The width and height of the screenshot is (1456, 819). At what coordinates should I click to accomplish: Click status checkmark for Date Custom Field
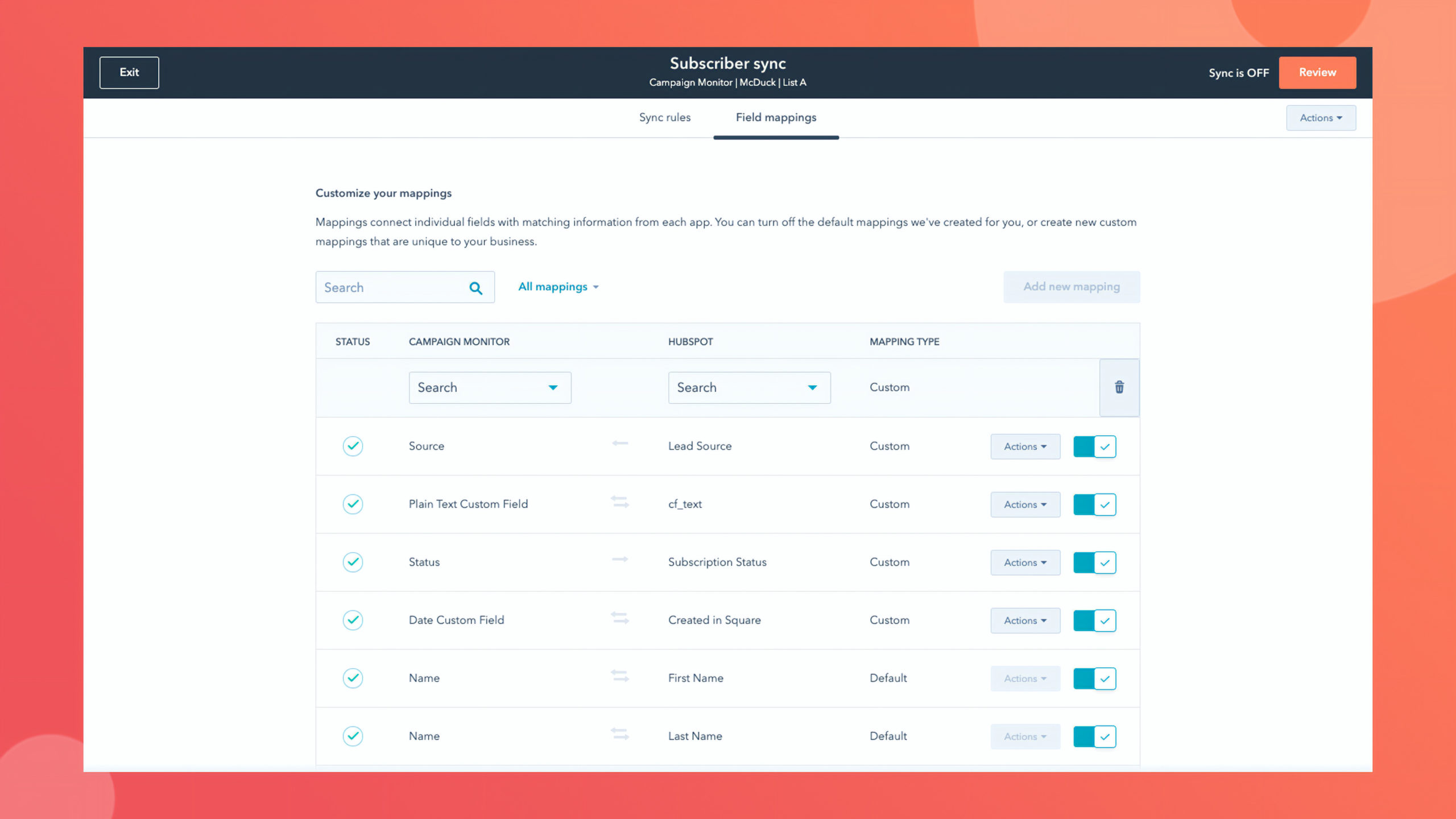353,620
